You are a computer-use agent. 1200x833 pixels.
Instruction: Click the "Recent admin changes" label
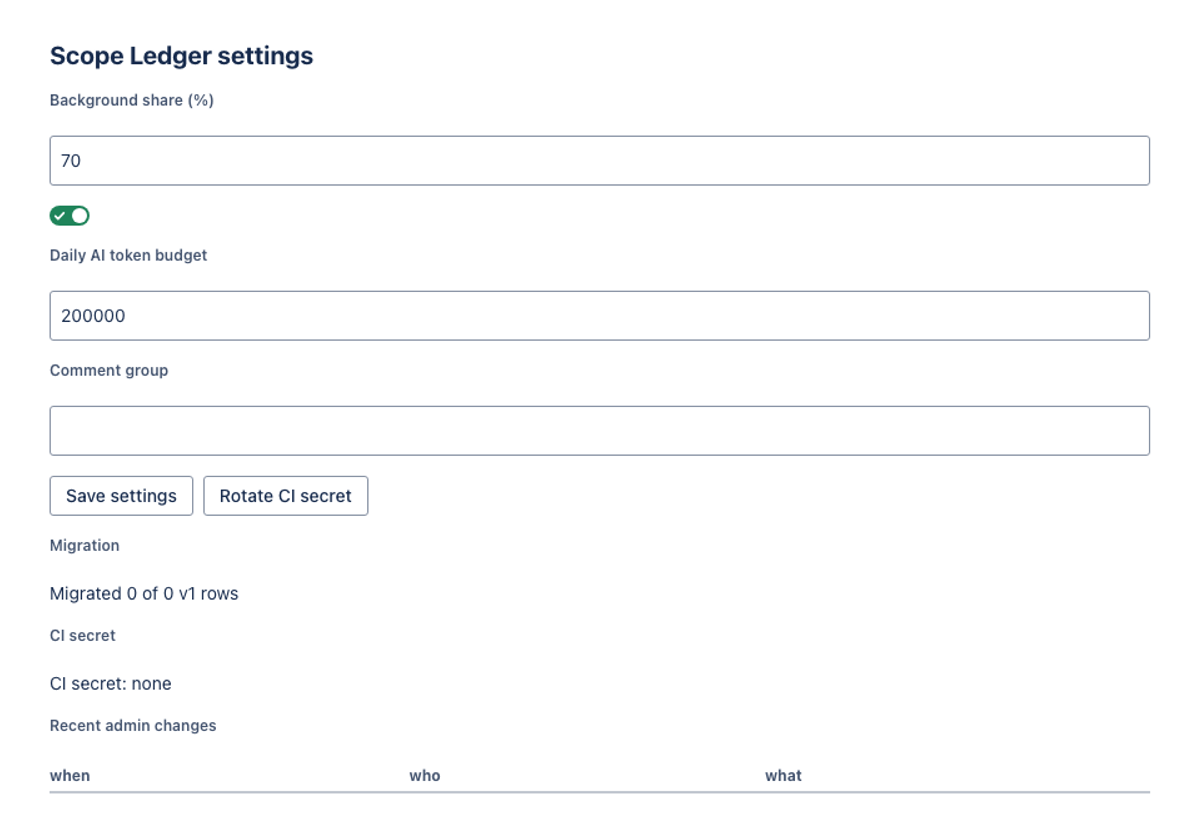pyautogui.click(x=133, y=725)
